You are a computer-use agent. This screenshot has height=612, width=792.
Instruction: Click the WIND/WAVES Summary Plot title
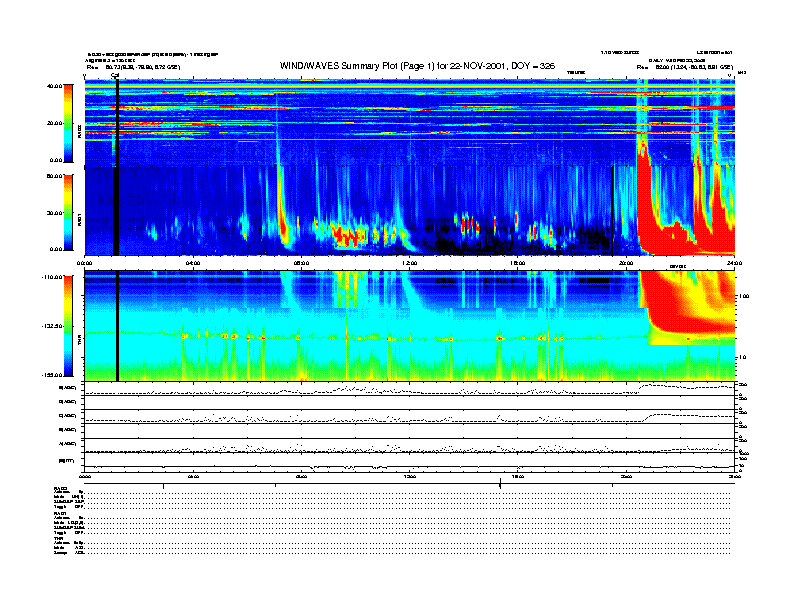417,66
